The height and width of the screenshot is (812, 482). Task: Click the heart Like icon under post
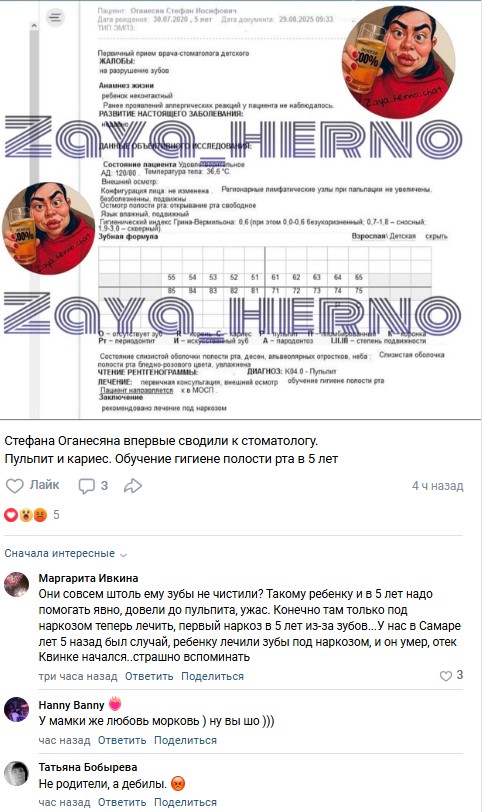14,486
